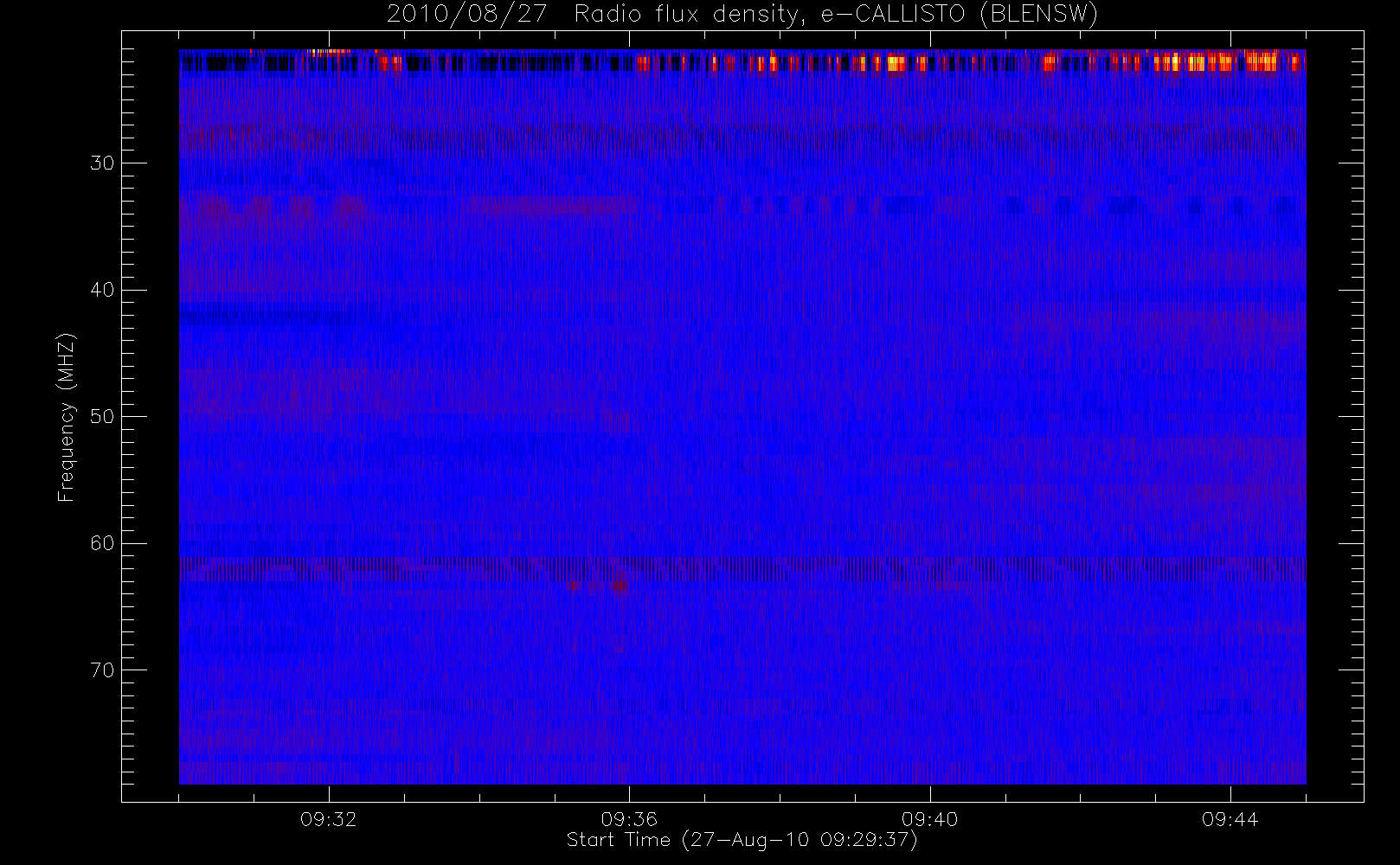The width and height of the screenshot is (1400, 865).
Task: Click the 09:32 time tick label
Action: point(329,819)
